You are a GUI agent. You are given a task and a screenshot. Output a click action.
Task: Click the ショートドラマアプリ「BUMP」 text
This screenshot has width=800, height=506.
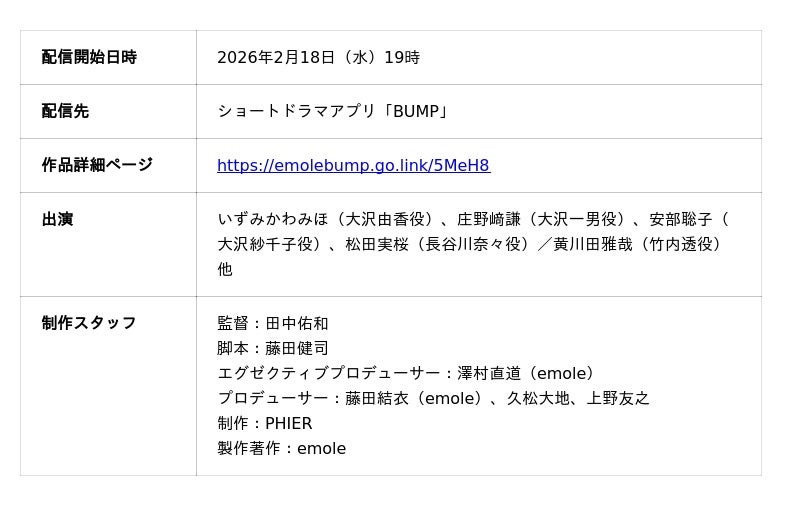coord(333,111)
